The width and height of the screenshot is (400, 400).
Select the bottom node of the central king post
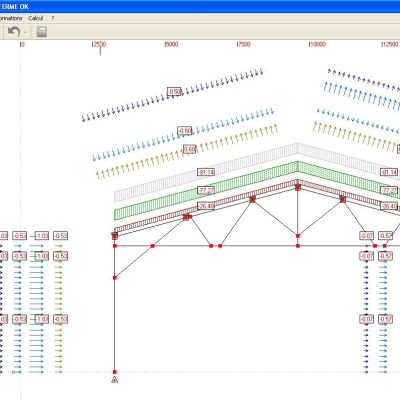coord(298,246)
